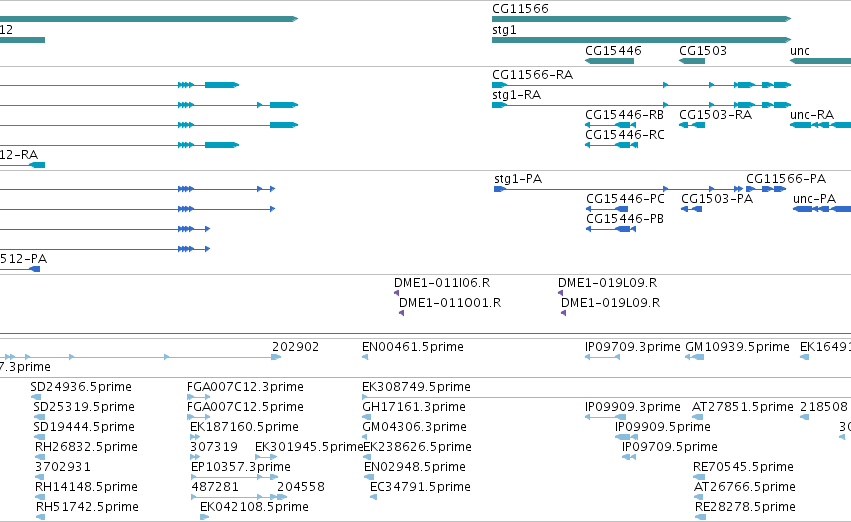Select the SD25319.5prime EST label

[84, 408]
